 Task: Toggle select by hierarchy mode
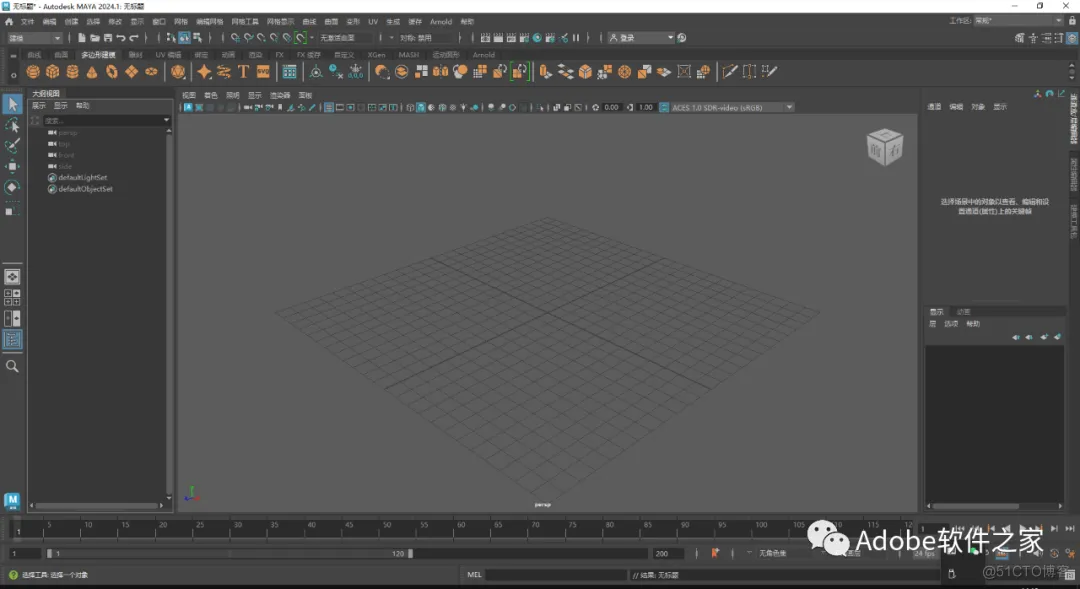click(171, 38)
